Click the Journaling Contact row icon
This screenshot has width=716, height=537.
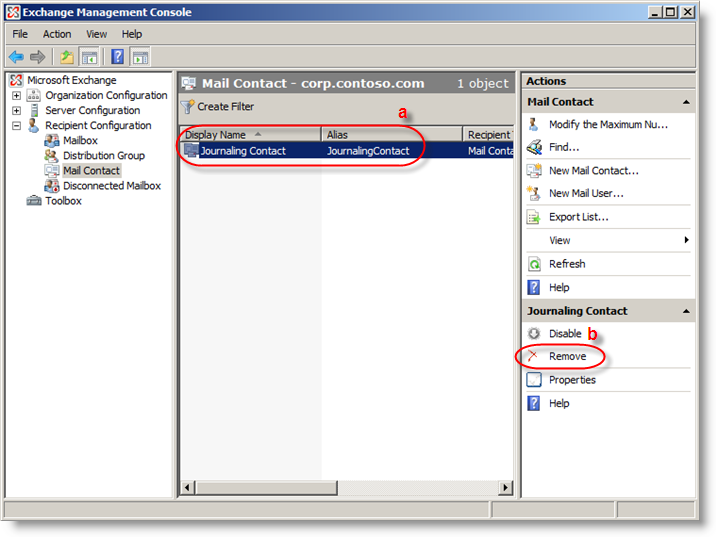(190, 150)
